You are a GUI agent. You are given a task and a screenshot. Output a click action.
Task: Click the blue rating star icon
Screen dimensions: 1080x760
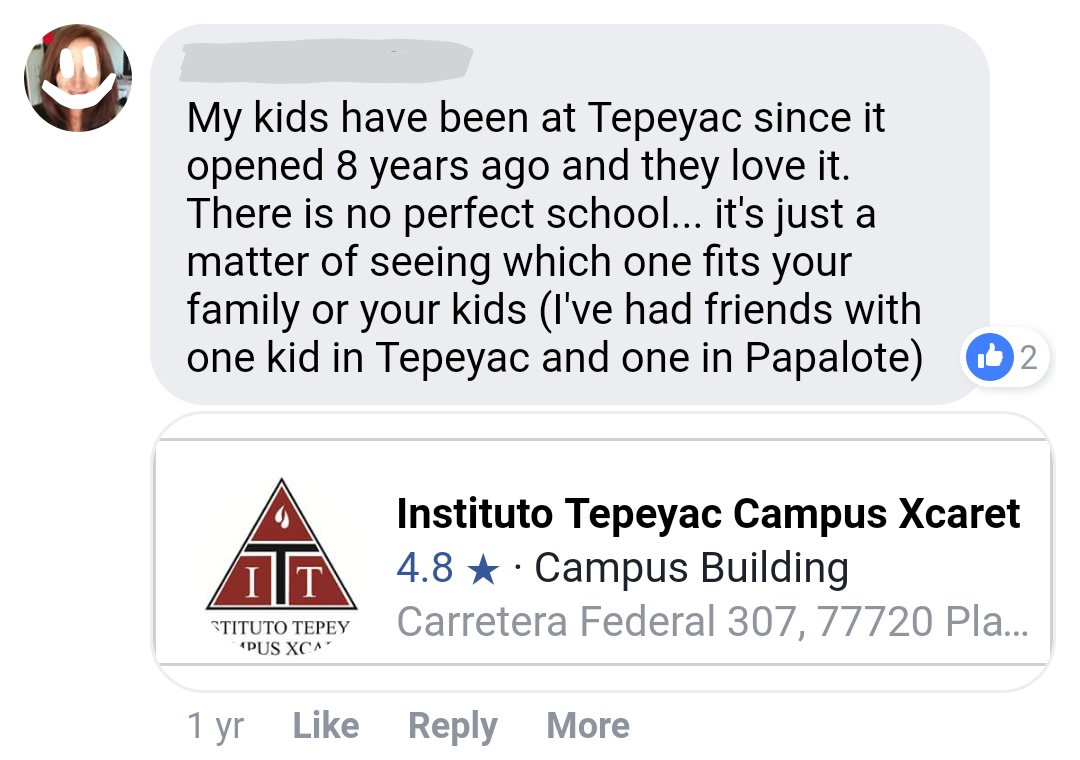(x=483, y=570)
